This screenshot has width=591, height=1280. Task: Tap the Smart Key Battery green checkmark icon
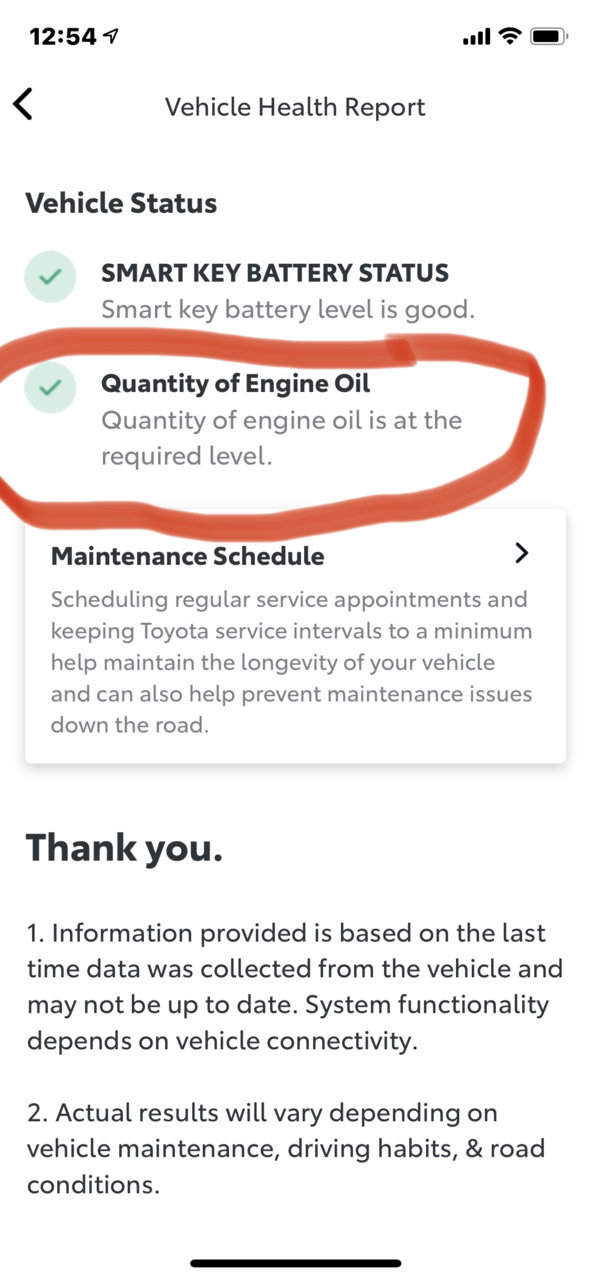tap(50, 278)
